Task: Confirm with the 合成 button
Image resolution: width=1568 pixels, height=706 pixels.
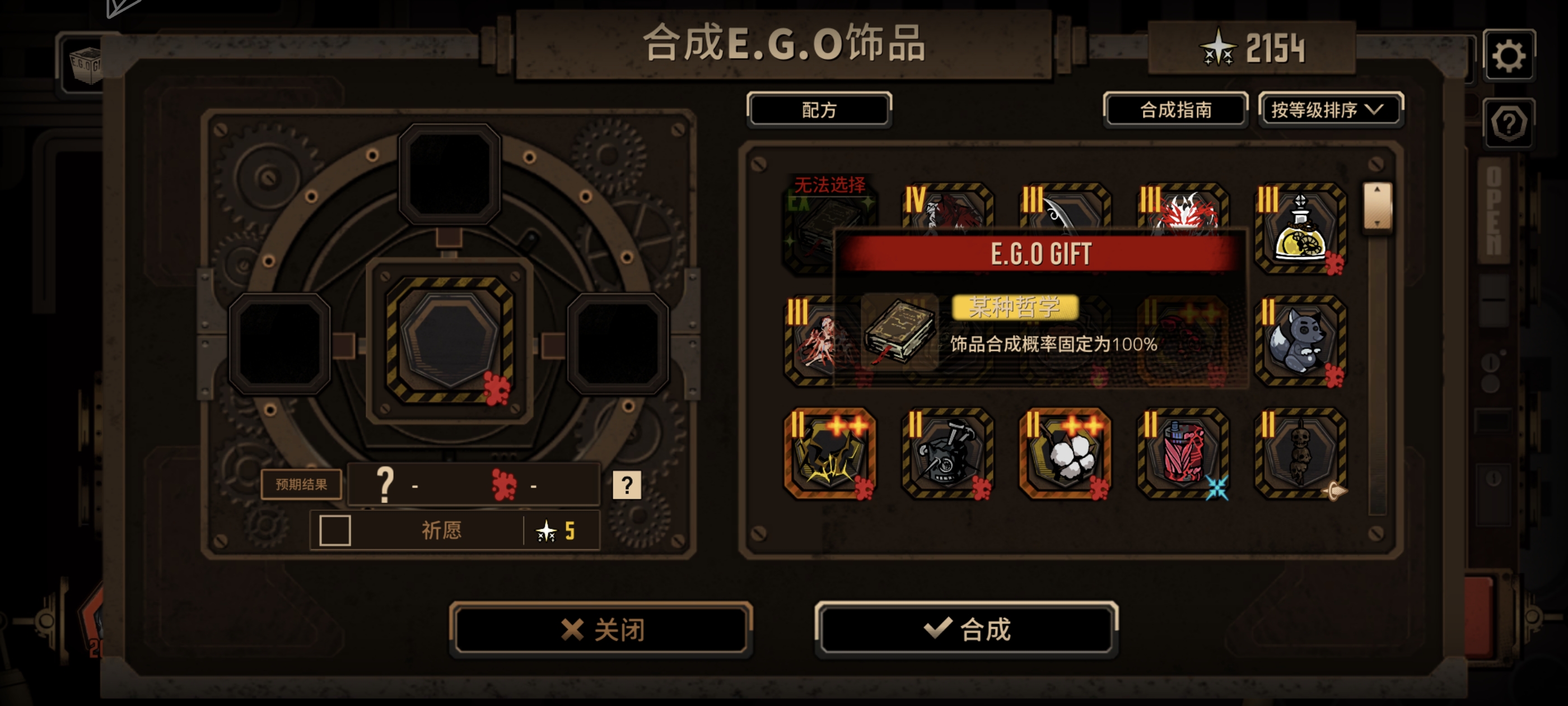Action: coord(967,629)
